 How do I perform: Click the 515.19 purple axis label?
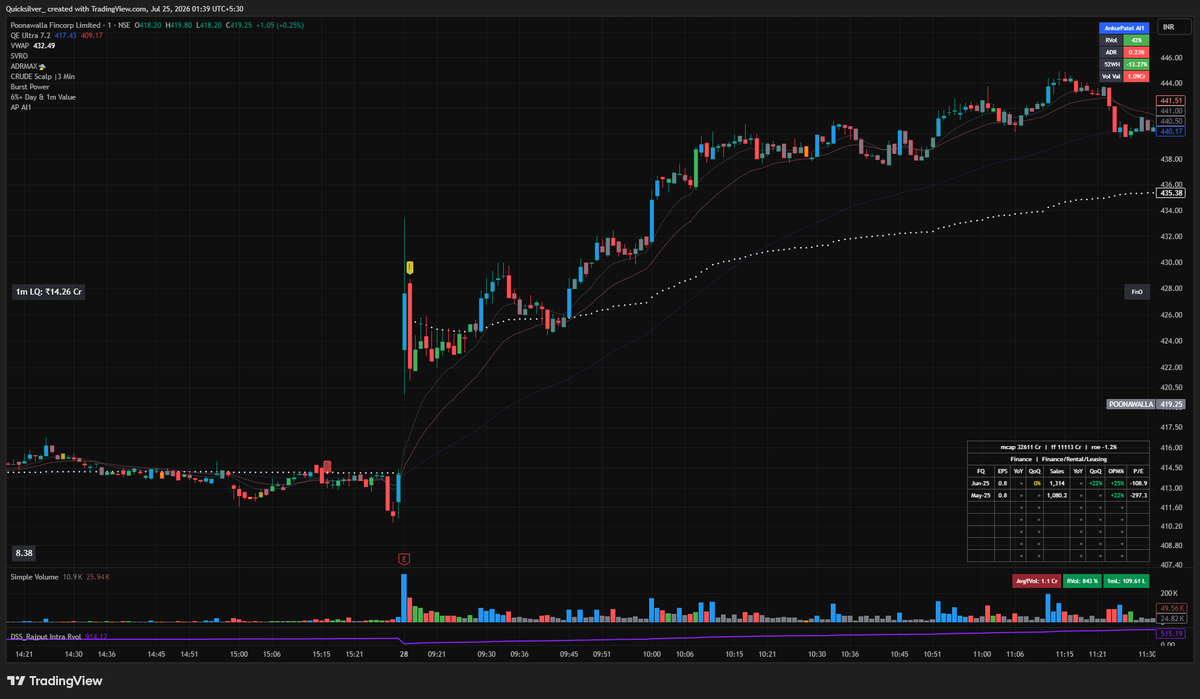(1171, 633)
